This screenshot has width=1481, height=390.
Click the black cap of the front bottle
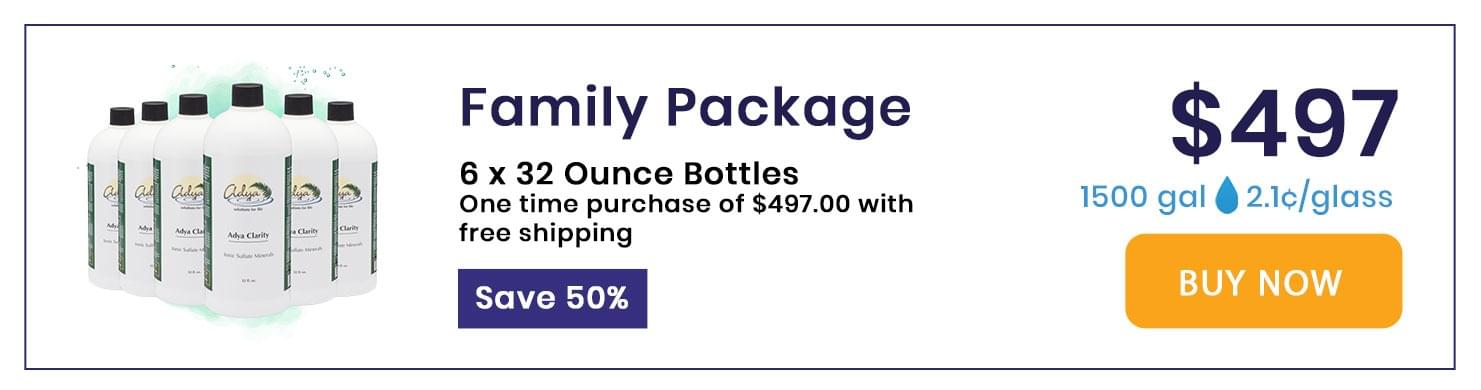pos(247,96)
